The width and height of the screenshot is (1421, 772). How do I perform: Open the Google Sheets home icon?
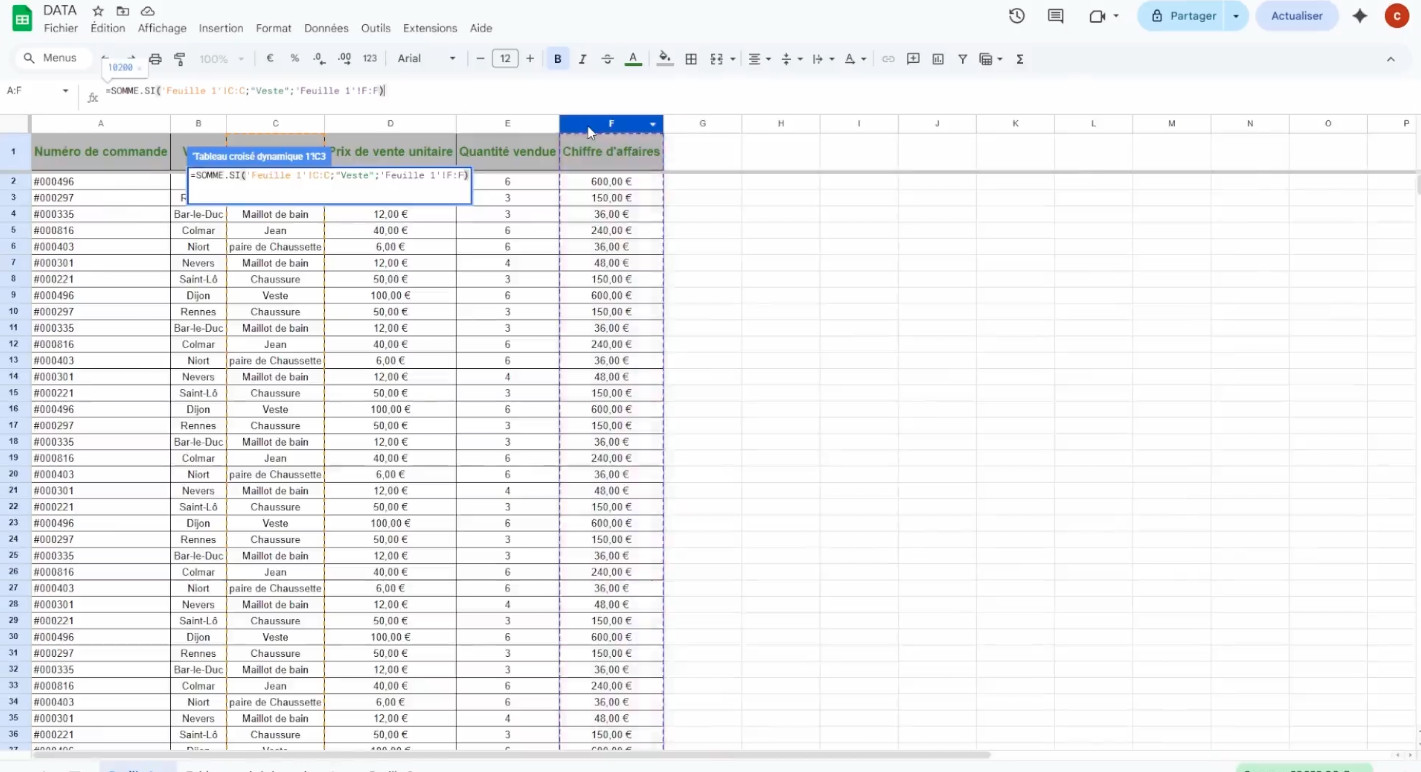[22, 18]
